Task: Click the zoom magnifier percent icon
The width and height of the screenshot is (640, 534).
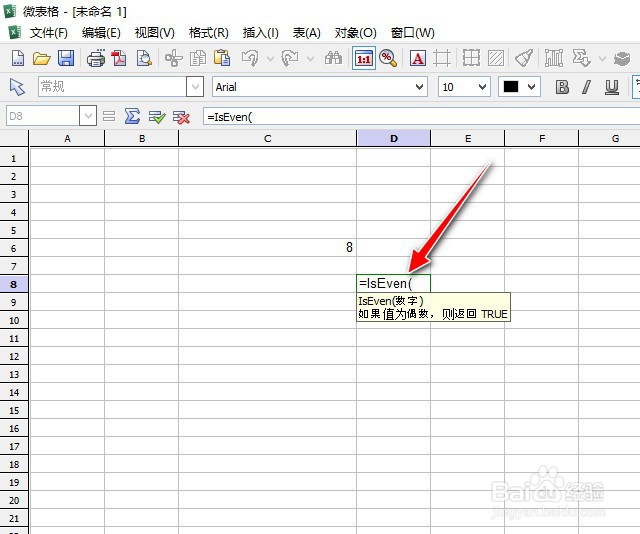Action: 388,58
